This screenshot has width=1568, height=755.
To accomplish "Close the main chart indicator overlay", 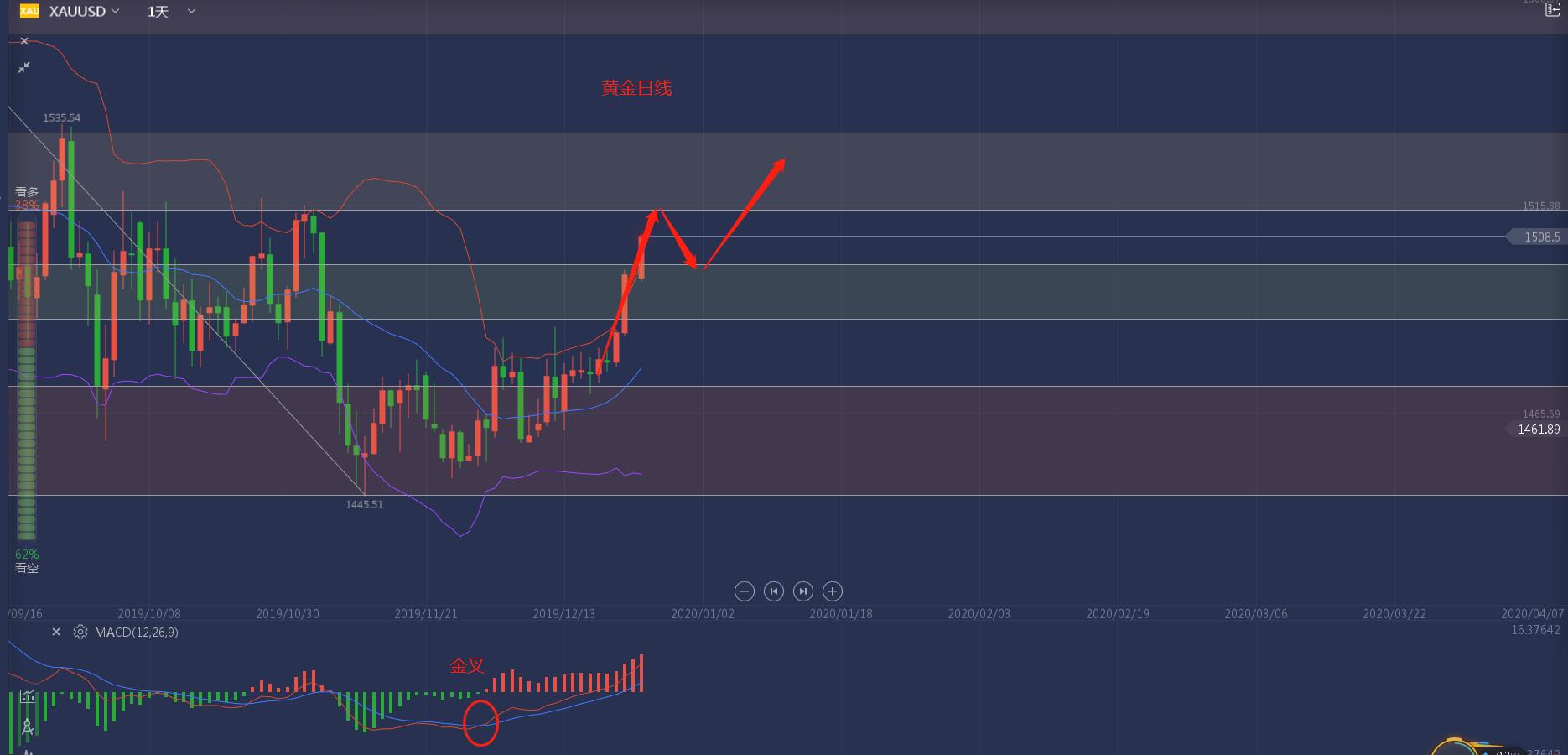I will (x=24, y=41).
